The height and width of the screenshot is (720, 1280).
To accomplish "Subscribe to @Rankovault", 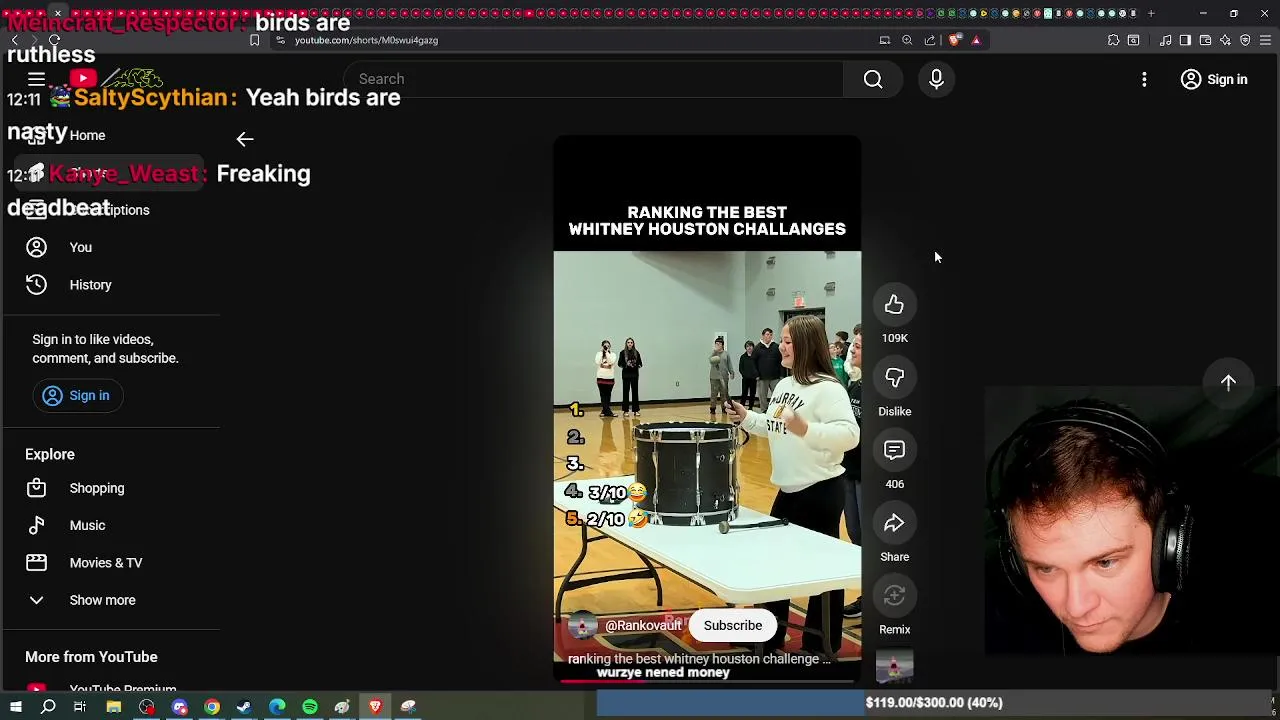I will 733,625.
